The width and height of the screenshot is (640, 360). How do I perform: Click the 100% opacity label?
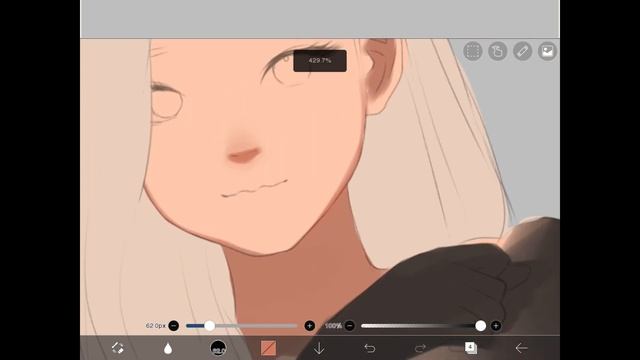[333, 326]
